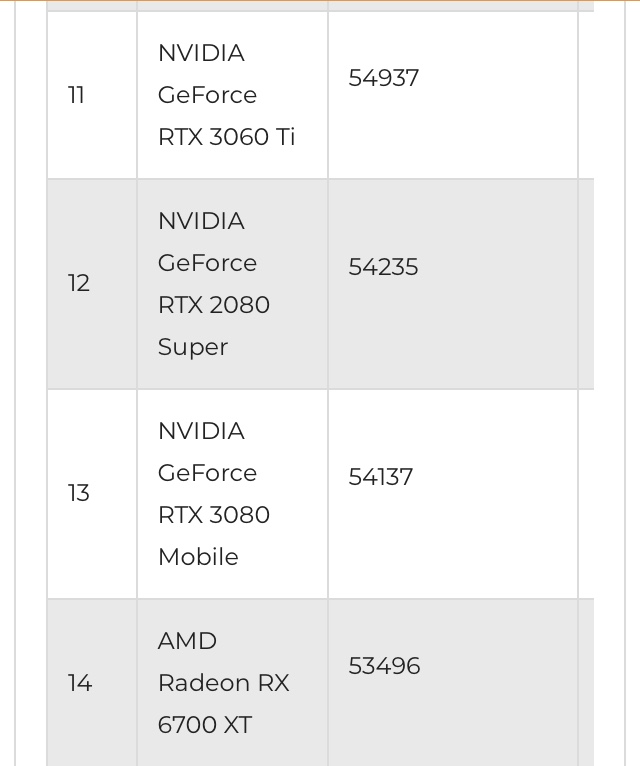Click the word Mobile
This screenshot has height=766, width=640.
(198, 557)
